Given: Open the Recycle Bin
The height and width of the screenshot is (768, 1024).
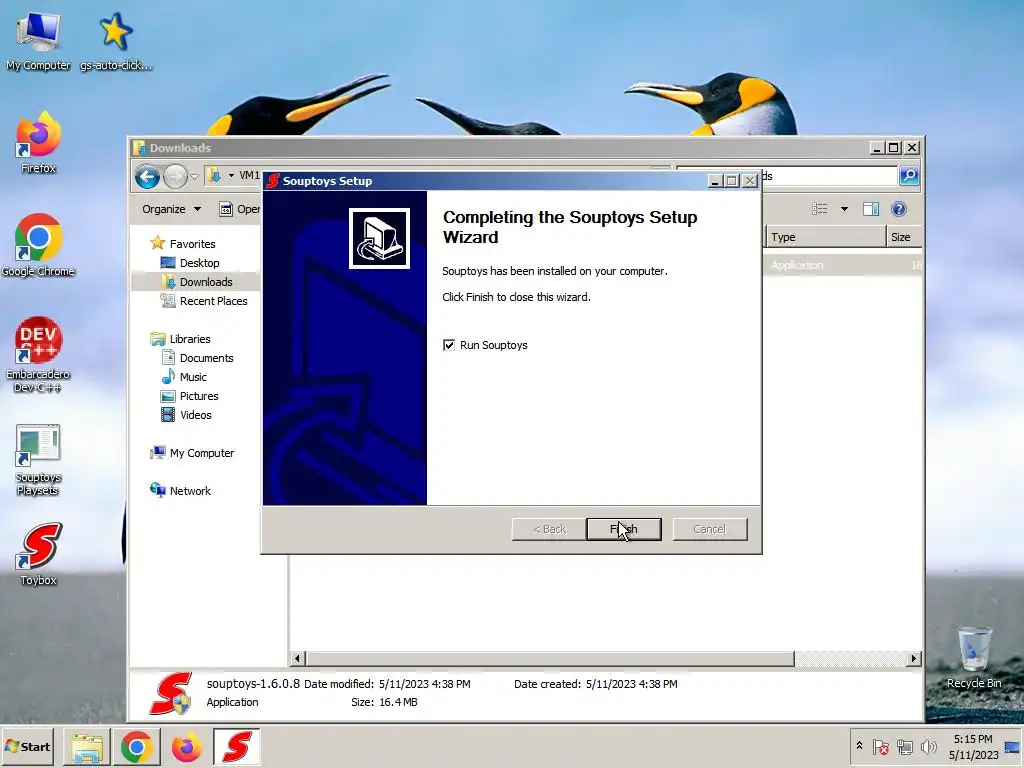Looking at the screenshot, I should click(974, 657).
